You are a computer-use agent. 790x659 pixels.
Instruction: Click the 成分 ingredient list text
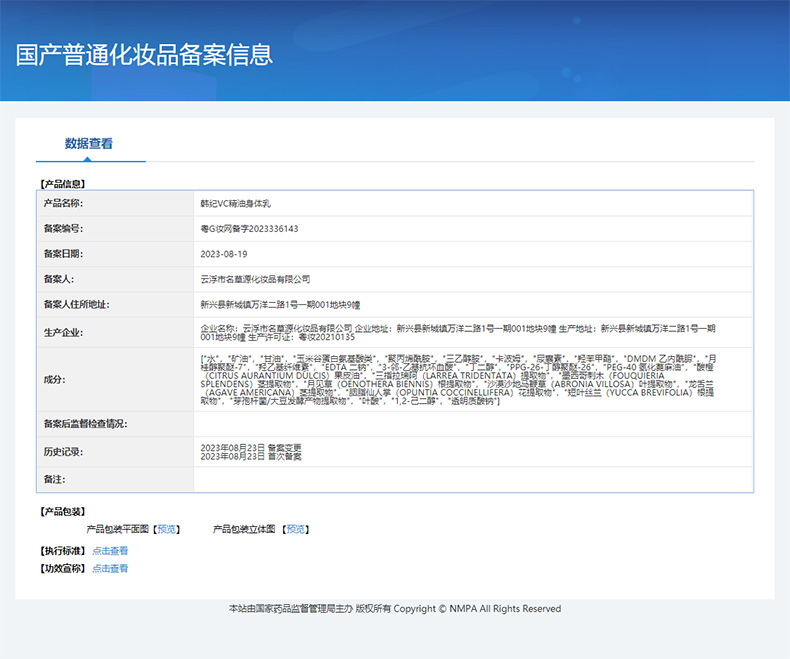tap(458, 379)
